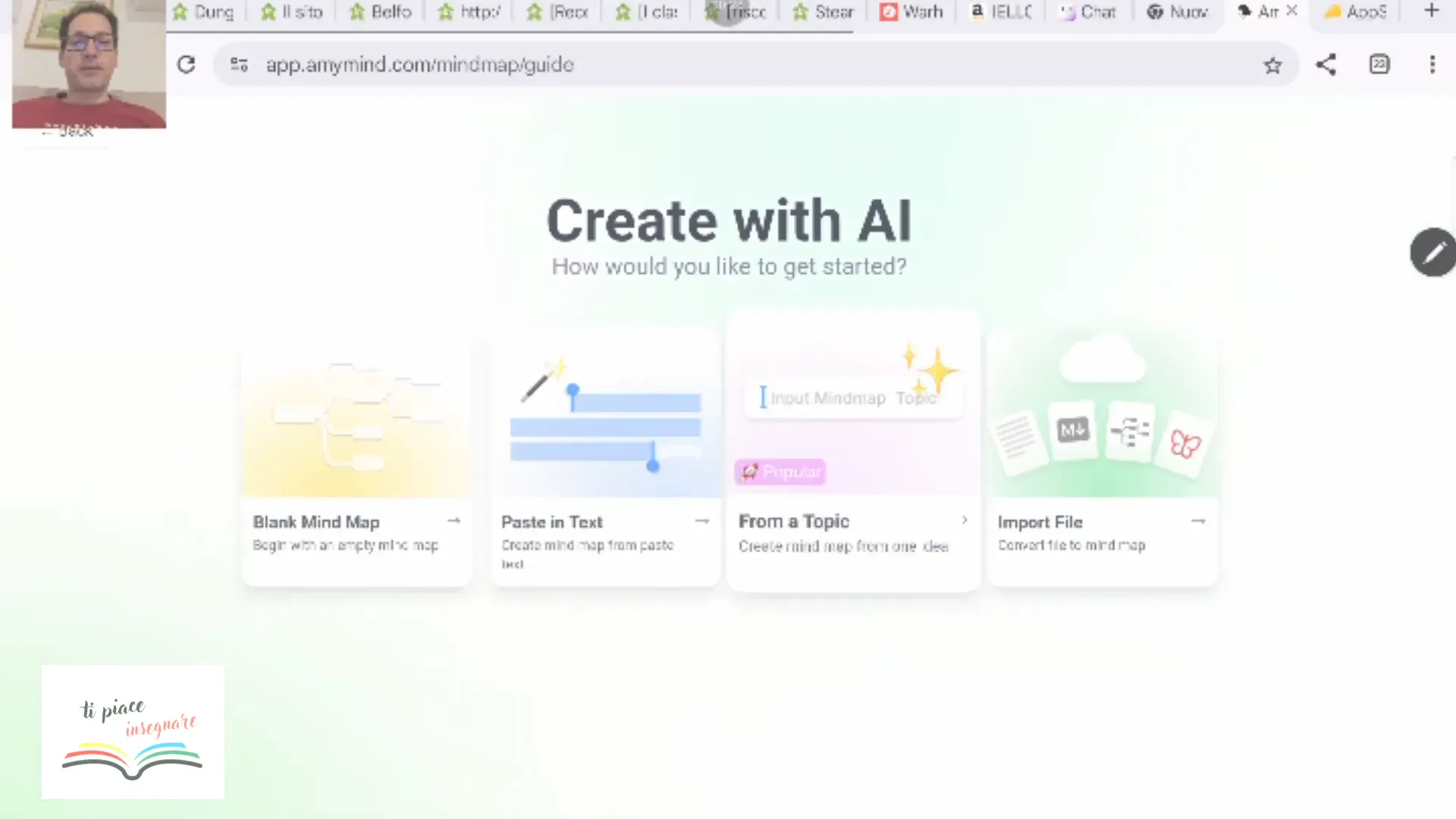Open the tab counter showing 23 tabs

pos(1379,64)
